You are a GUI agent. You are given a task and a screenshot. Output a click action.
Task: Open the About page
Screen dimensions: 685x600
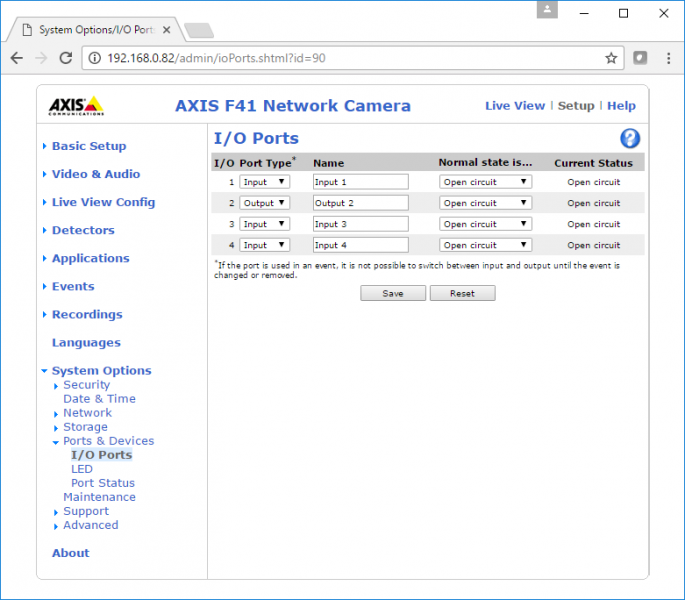coord(70,553)
